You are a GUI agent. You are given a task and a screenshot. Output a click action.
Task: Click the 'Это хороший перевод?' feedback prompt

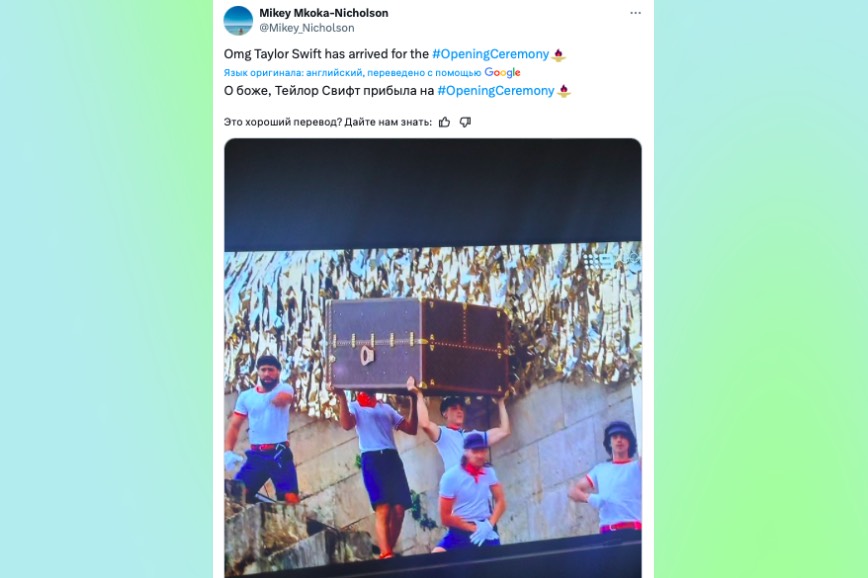283,122
